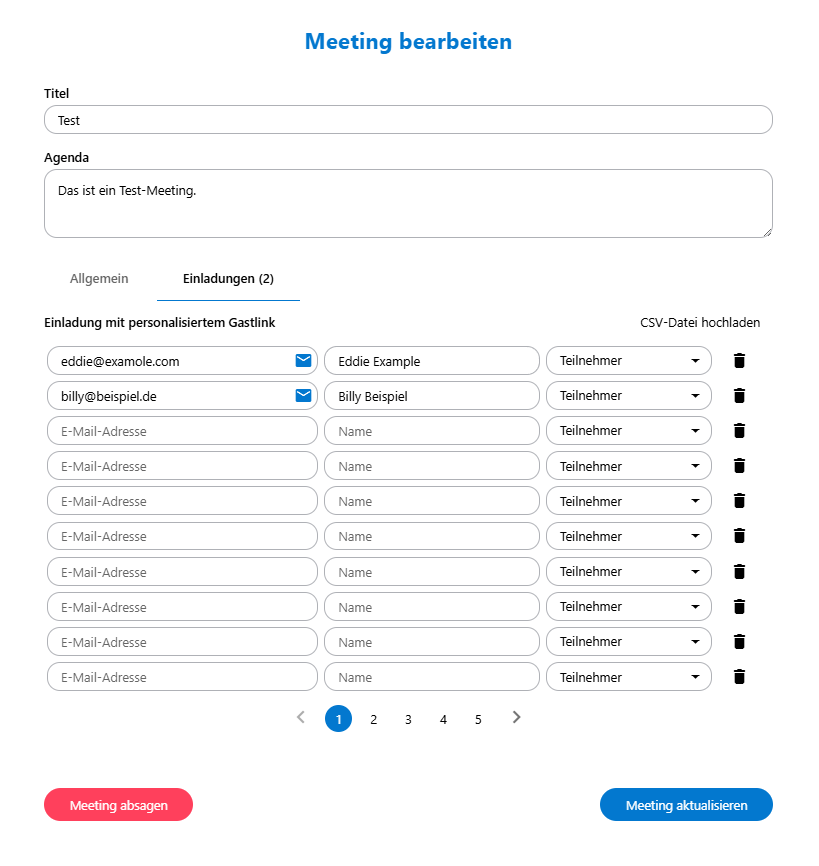
Task: Remove the Billy Beispiel invitation via trash icon
Action: pyautogui.click(x=739, y=395)
